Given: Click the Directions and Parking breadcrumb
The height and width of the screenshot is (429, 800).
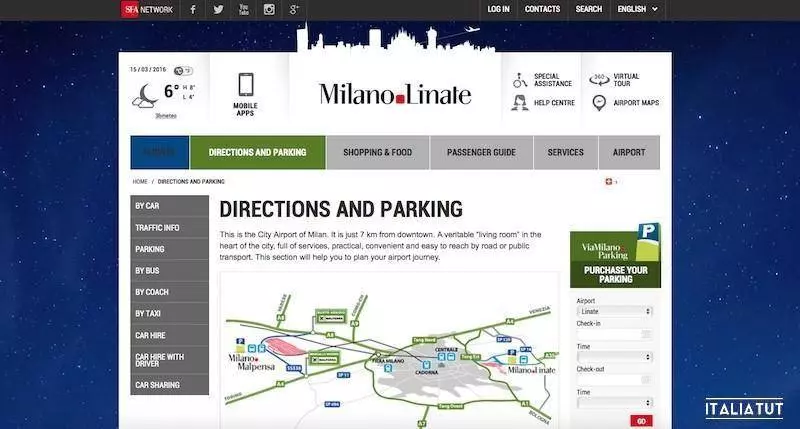Looking at the screenshot, I should pyautogui.click(x=191, y=182).
